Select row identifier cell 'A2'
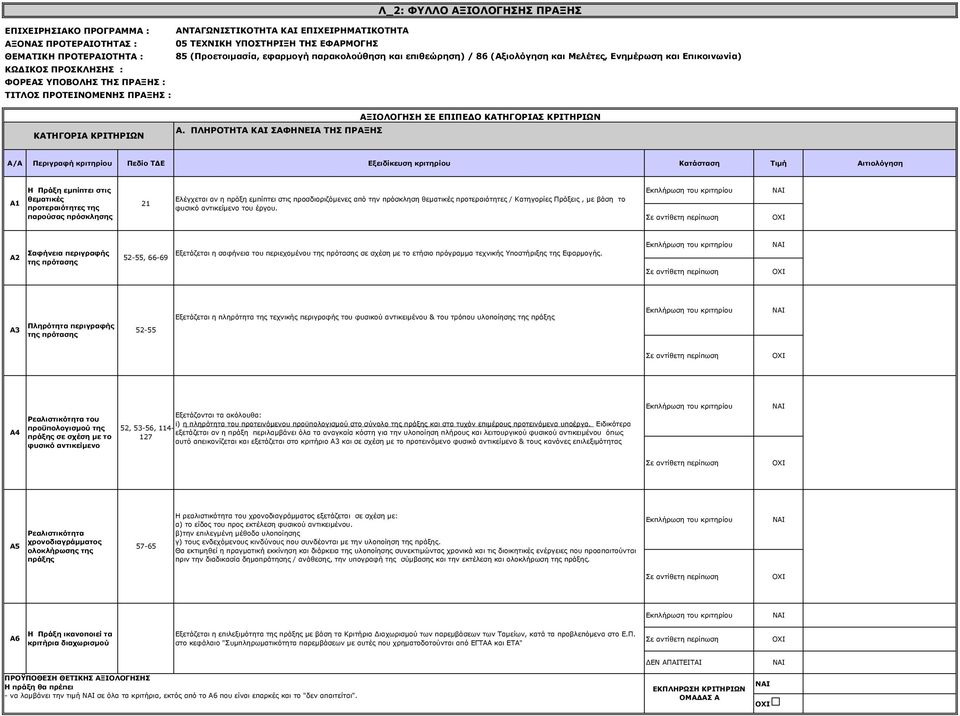Screen dimensions: 960x716 [15, 257]
